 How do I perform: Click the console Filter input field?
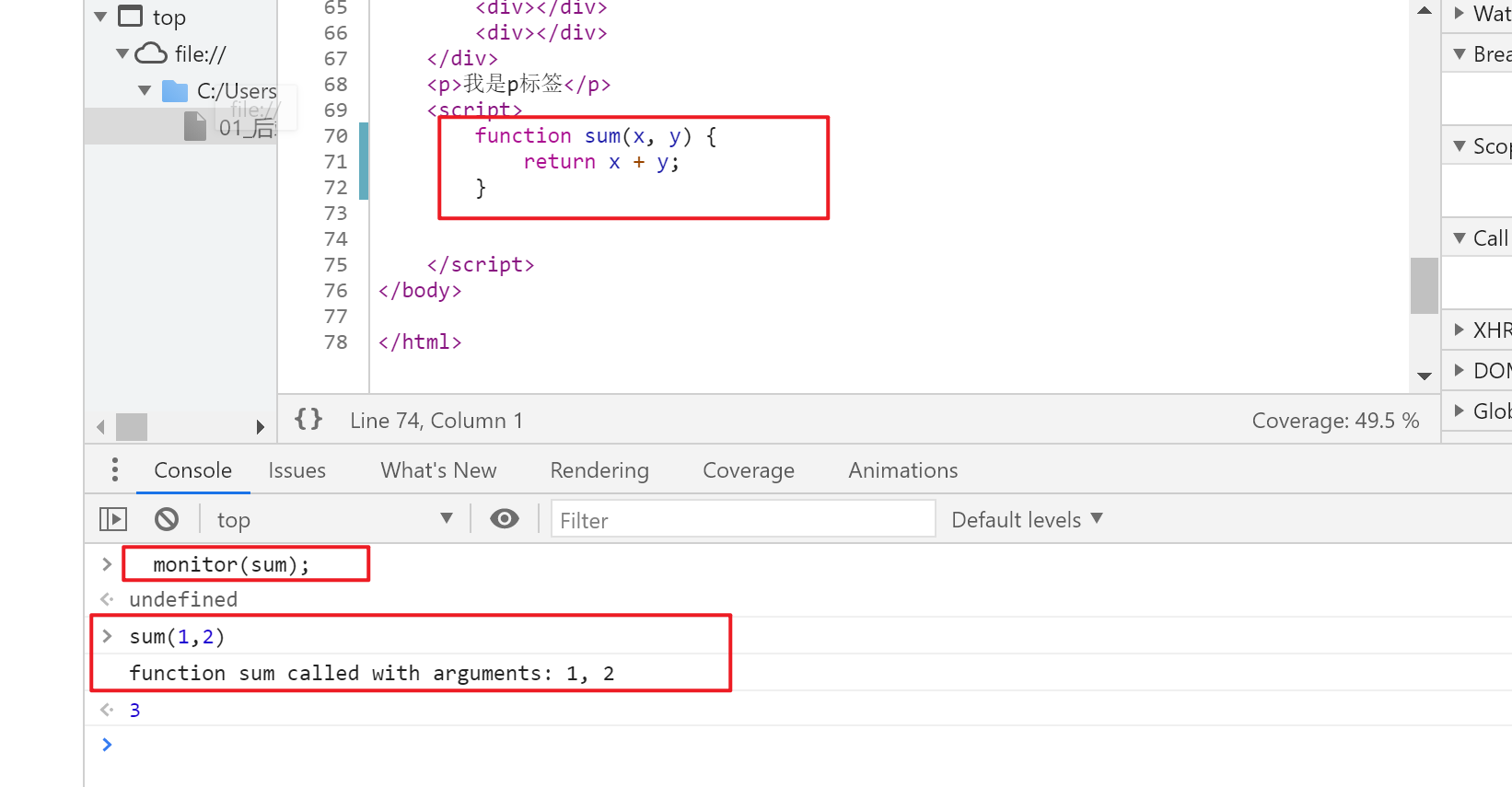742,519
